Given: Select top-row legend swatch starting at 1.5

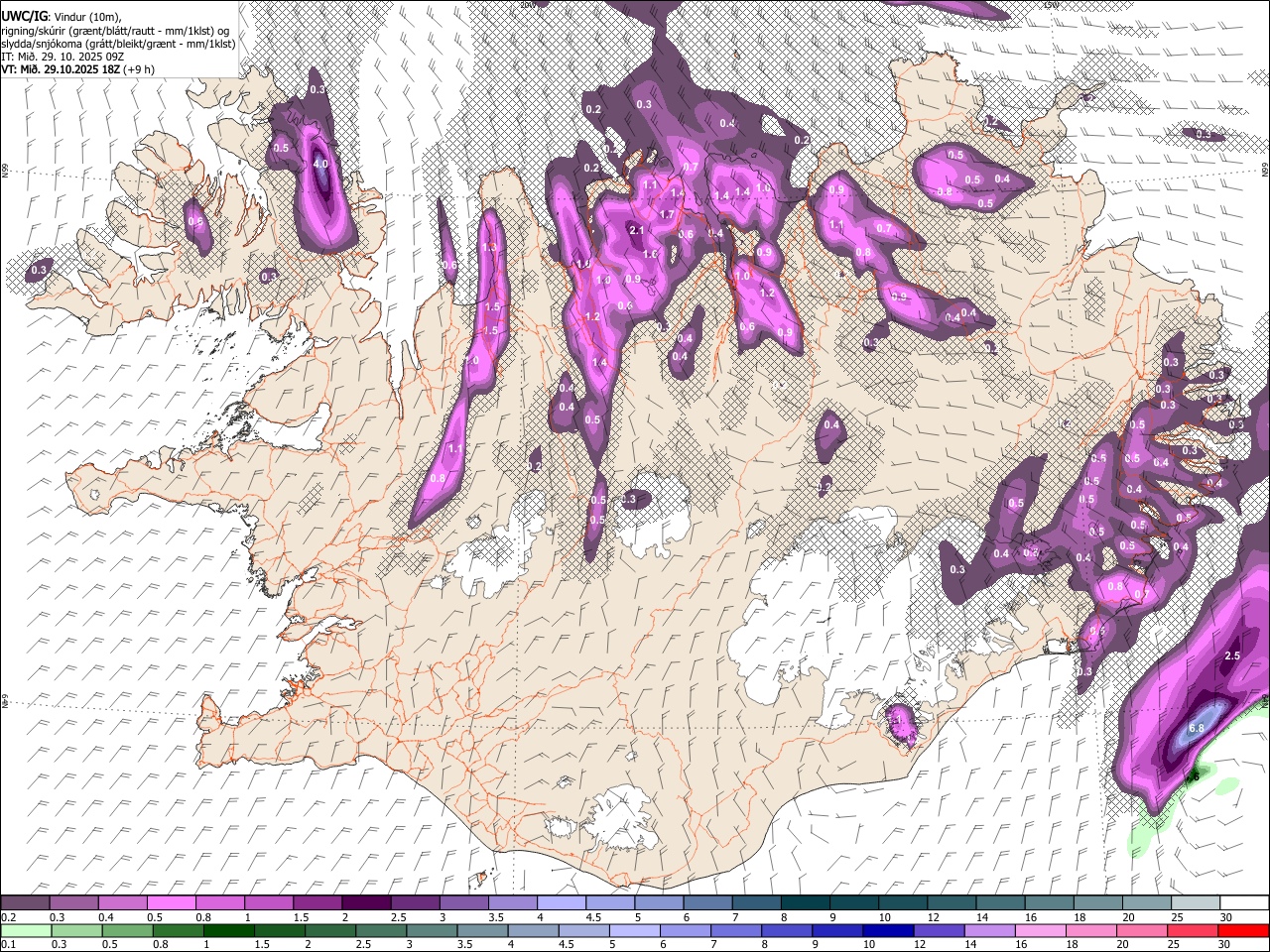Looking at the screenshot, I should (317, 902).
